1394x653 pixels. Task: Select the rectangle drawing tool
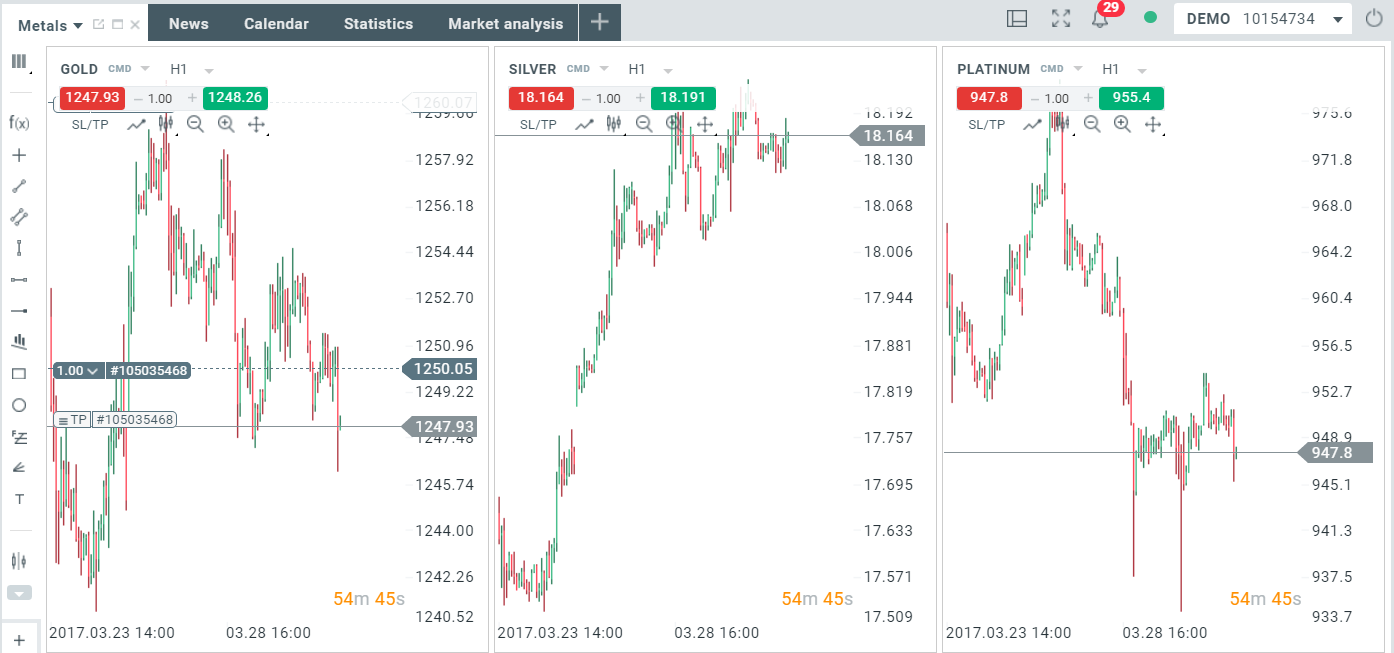click(18, 374)
